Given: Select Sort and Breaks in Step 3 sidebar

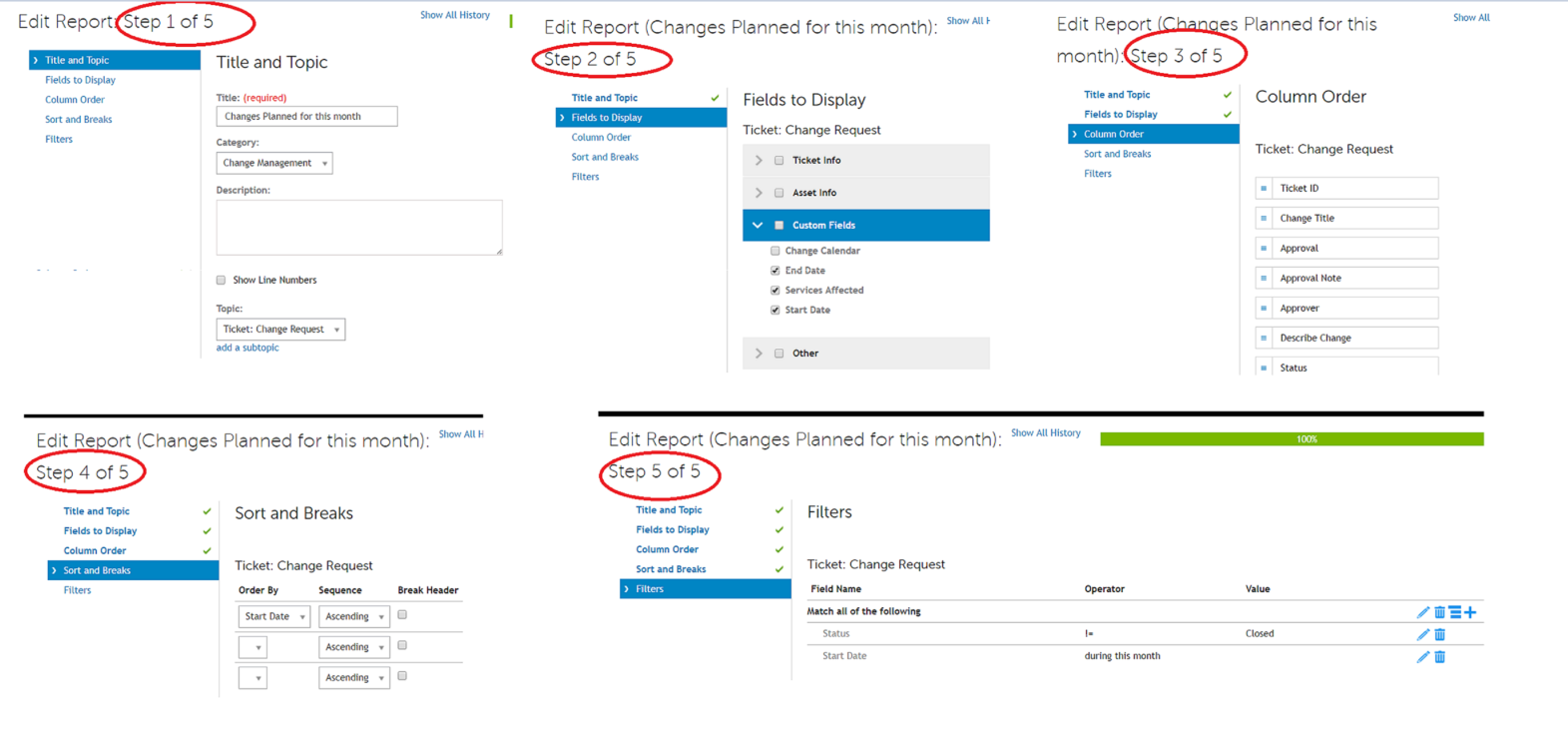Looking at the screenshot, I should coord(1117,154).
